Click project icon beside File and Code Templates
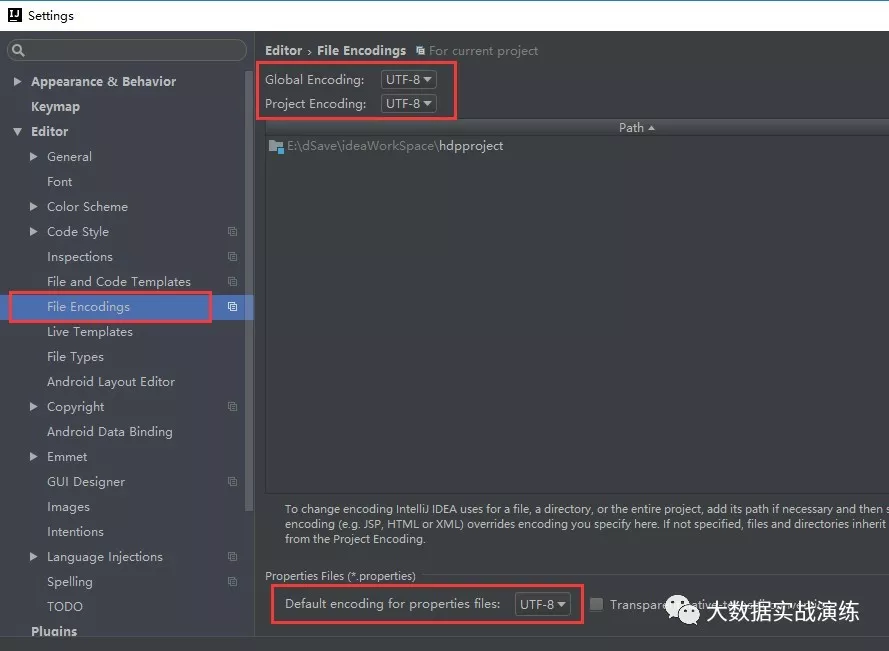Image resolution: width=889 pixels, height=651 pixels. pyautogui.click(x=232, y=281)
